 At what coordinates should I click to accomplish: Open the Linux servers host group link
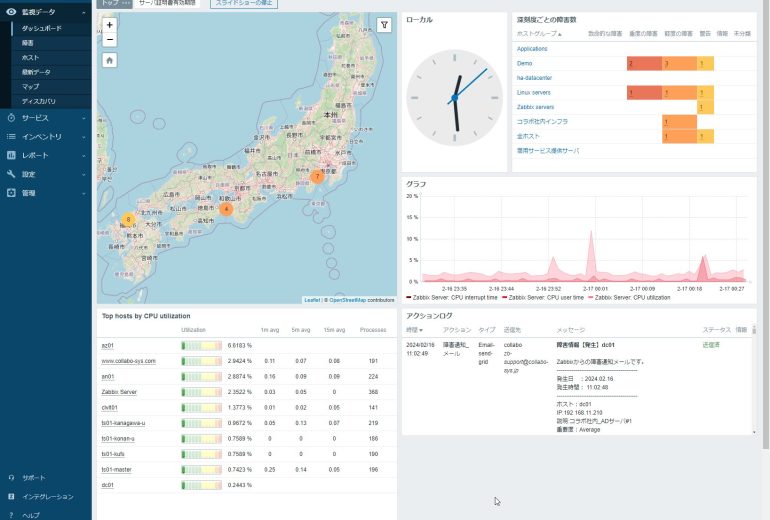click(533, 92)
